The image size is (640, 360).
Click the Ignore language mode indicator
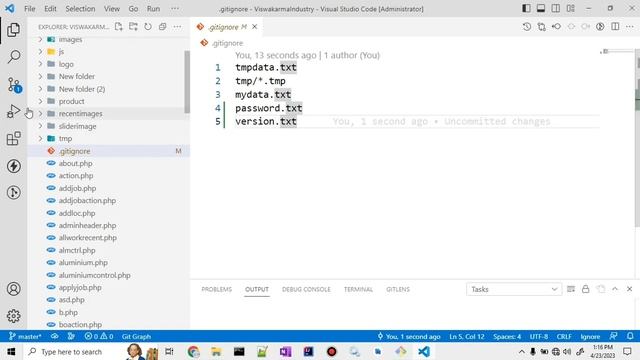[x=590, y=336]
